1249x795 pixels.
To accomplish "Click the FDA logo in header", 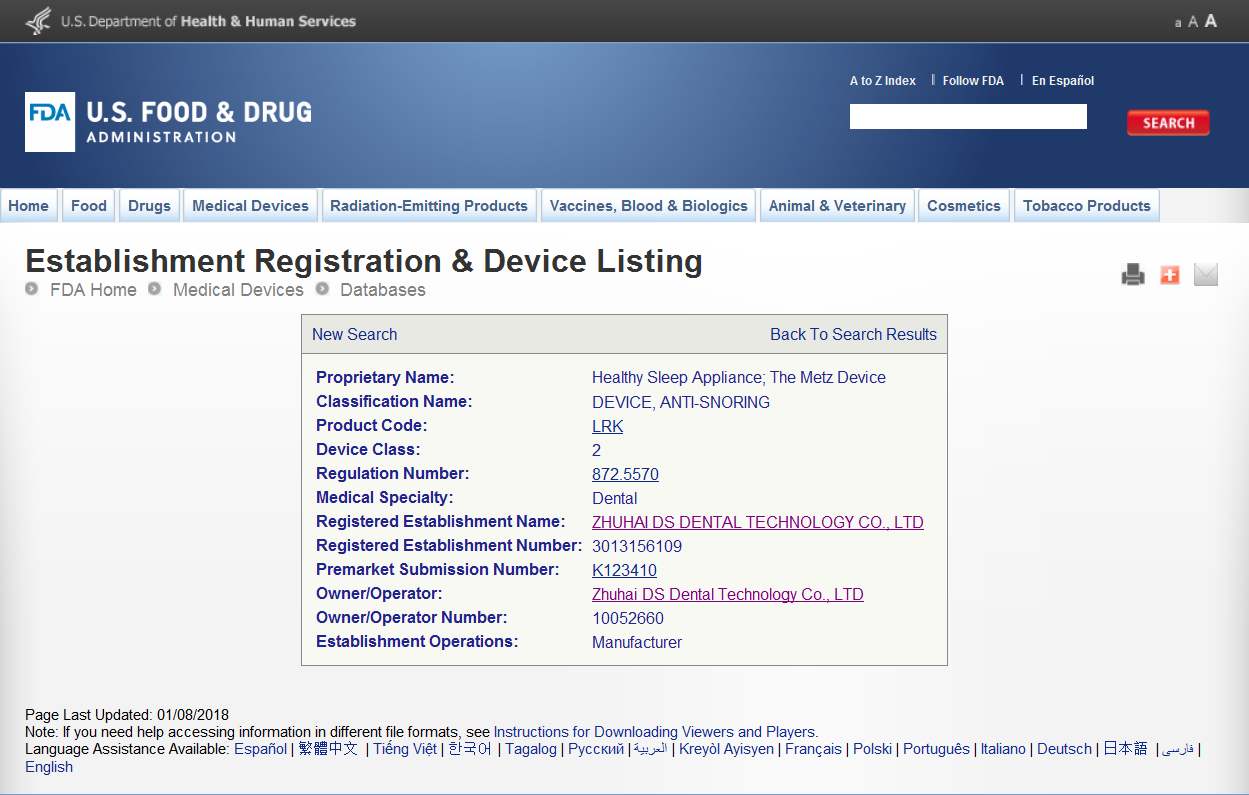I will [x=168, y=122].
